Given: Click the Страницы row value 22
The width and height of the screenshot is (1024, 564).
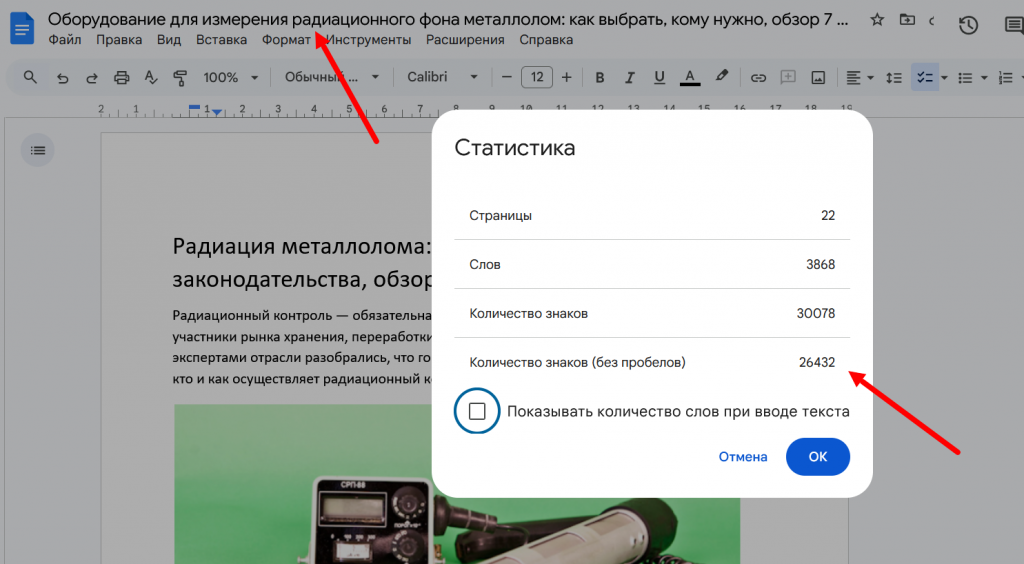Looking at the screenshot, I should 827,215.
